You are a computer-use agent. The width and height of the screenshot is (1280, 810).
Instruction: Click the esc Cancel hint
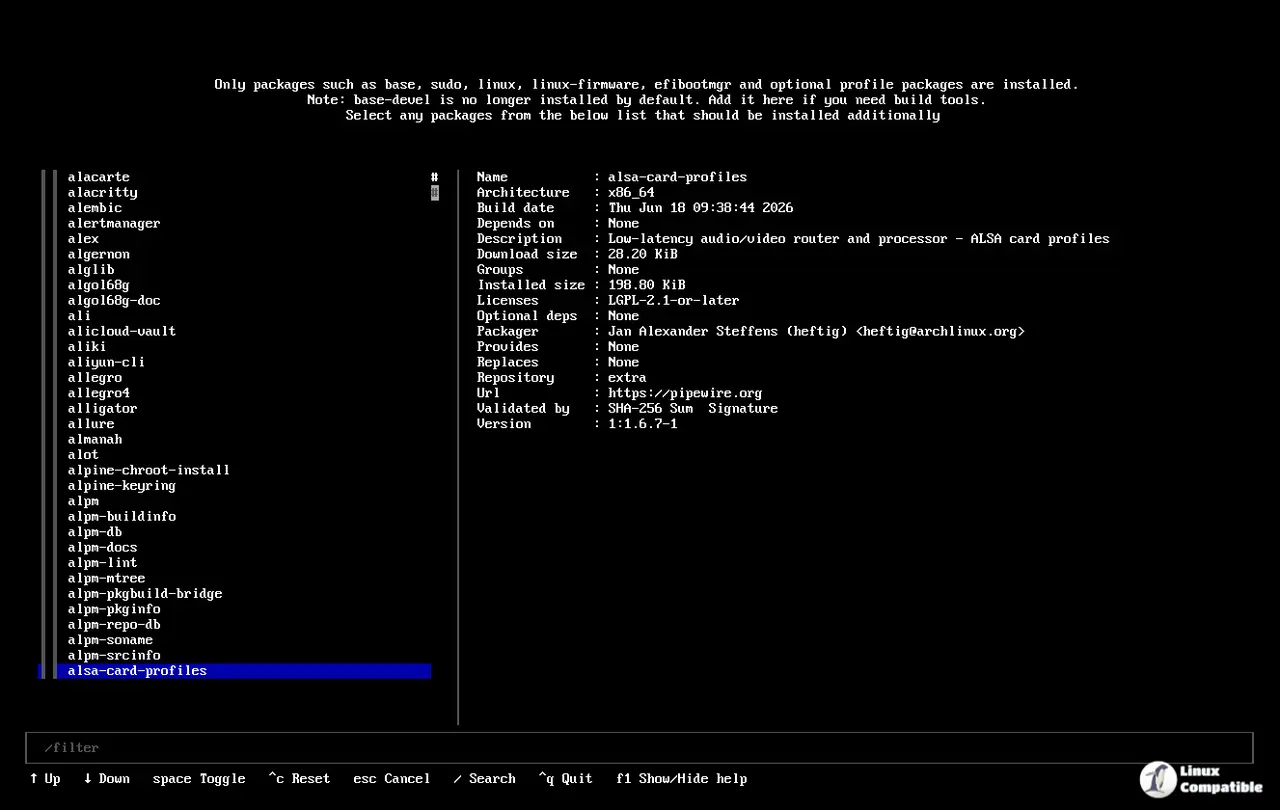[x=392, y=779]
